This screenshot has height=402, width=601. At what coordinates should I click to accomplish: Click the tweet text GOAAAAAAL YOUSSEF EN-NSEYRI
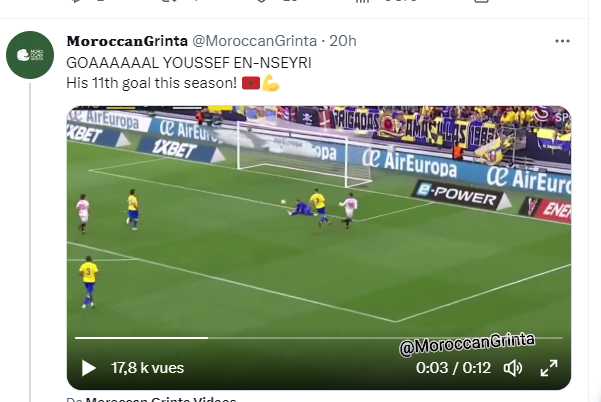(189, 63)
